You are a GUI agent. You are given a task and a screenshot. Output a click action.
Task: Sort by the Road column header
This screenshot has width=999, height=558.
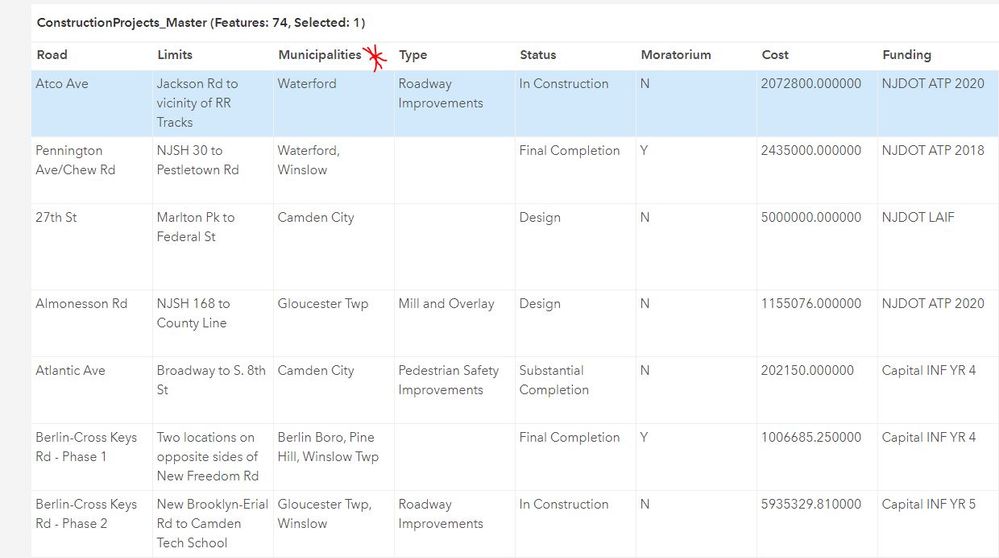(52, 55)
